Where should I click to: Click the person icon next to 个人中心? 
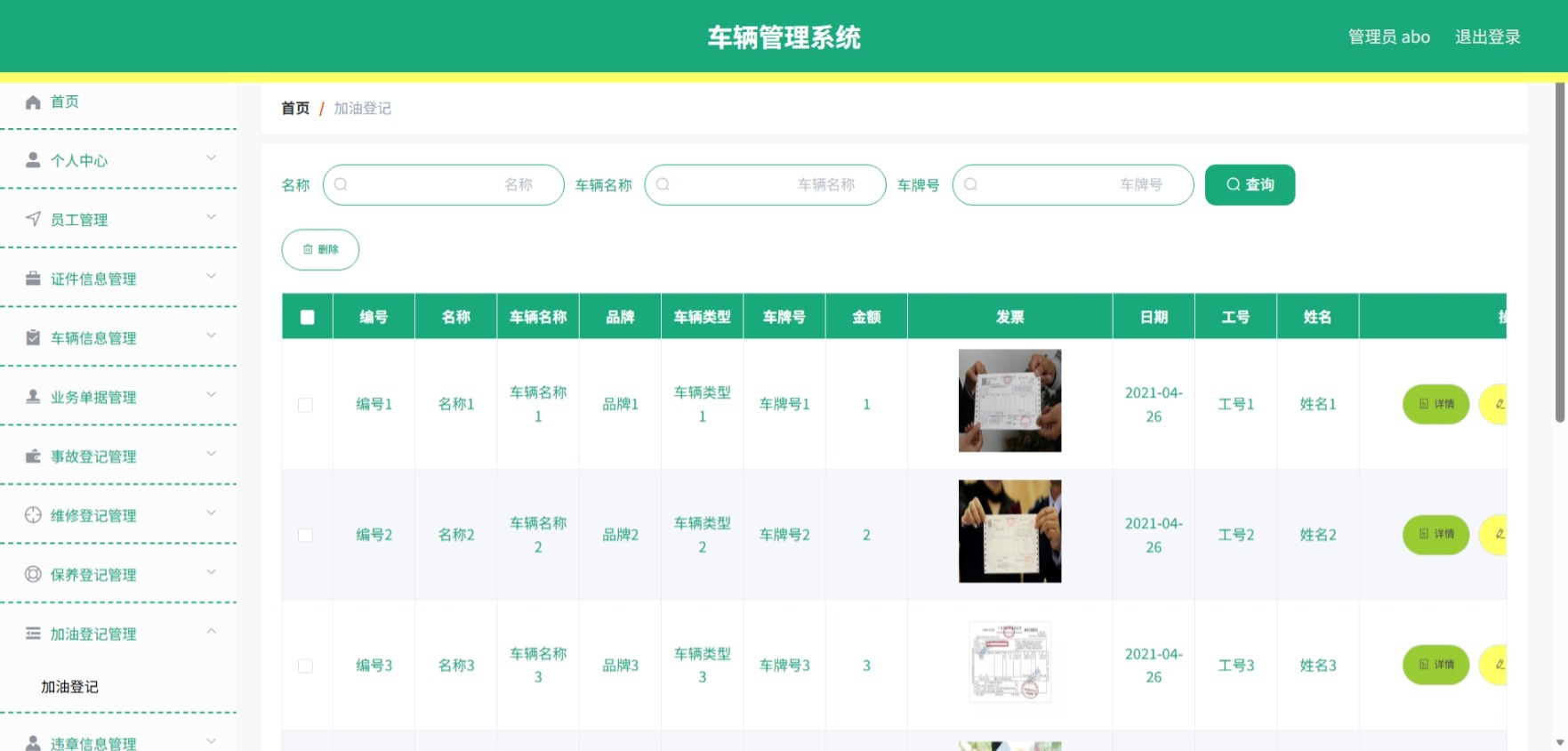point(33,160)
